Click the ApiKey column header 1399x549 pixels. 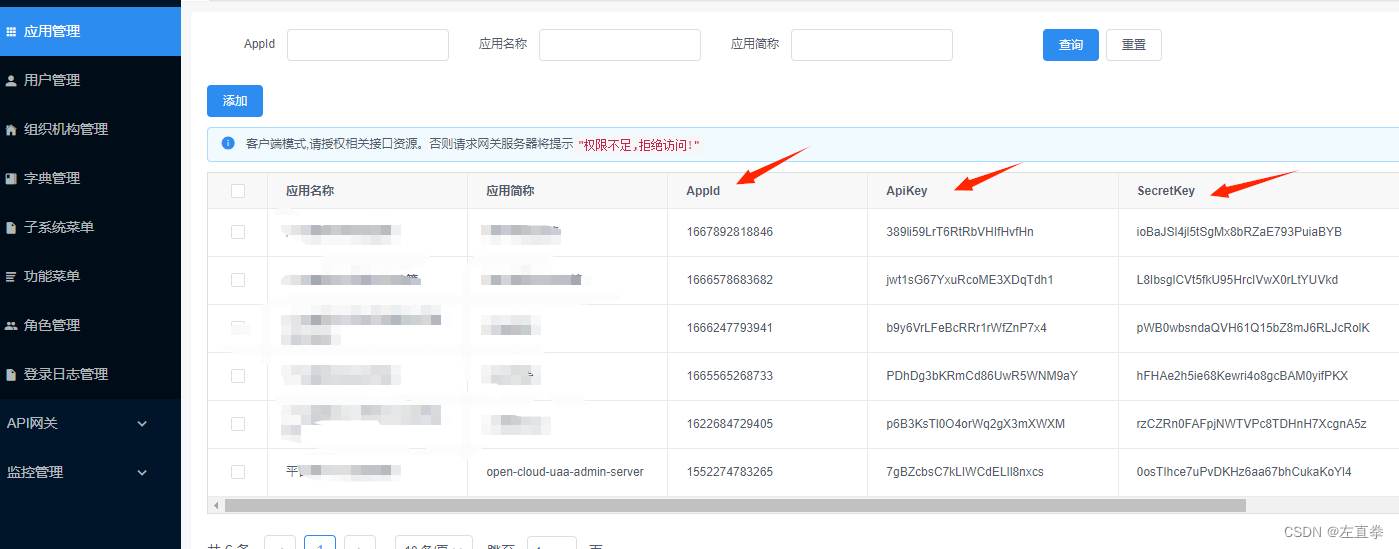tap(907, 191)
